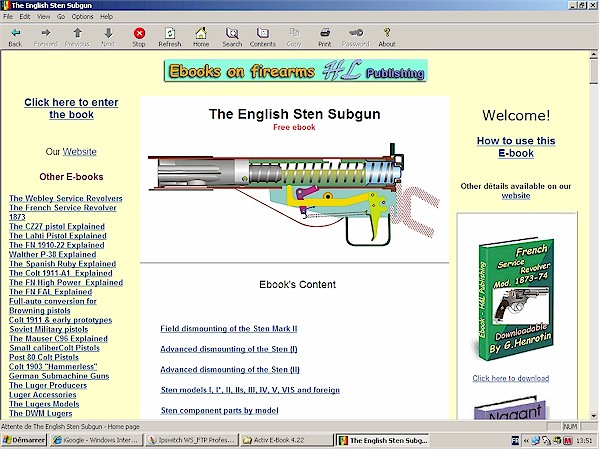Click the red Stop icon
This screenshot has height=450, width=600.
coord(139,33)
